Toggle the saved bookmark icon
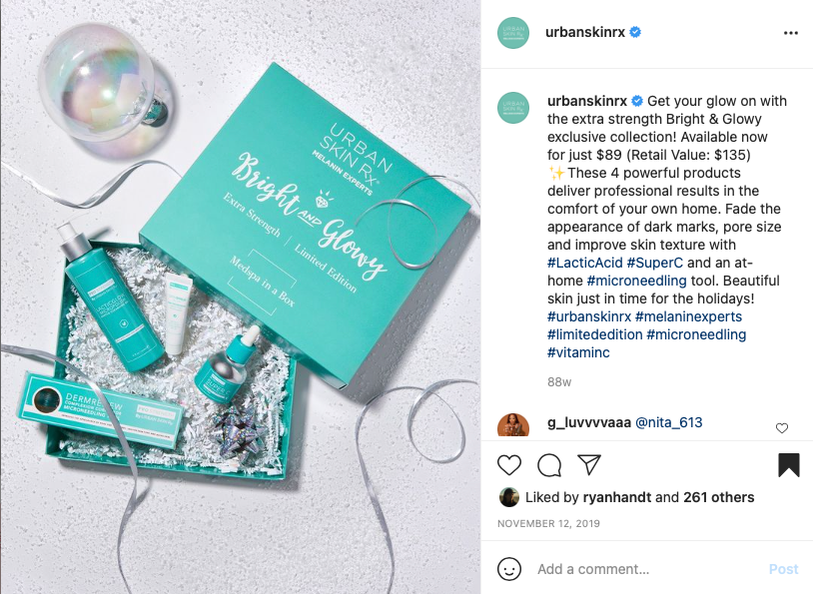 [789, 464]
